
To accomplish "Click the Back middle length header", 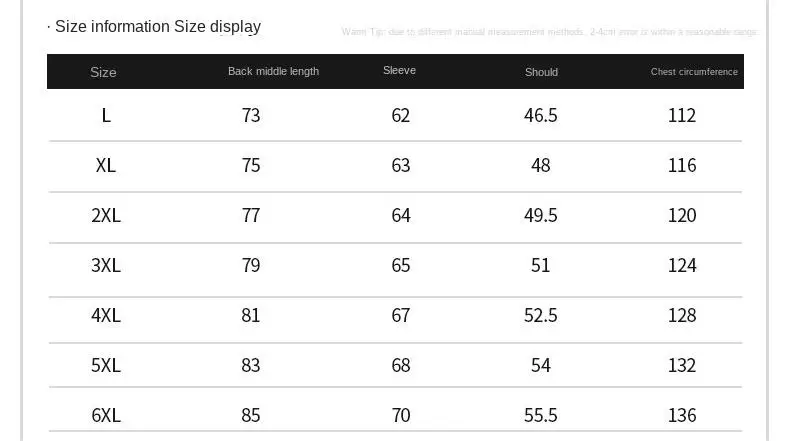I will click(x=273, y=71).
